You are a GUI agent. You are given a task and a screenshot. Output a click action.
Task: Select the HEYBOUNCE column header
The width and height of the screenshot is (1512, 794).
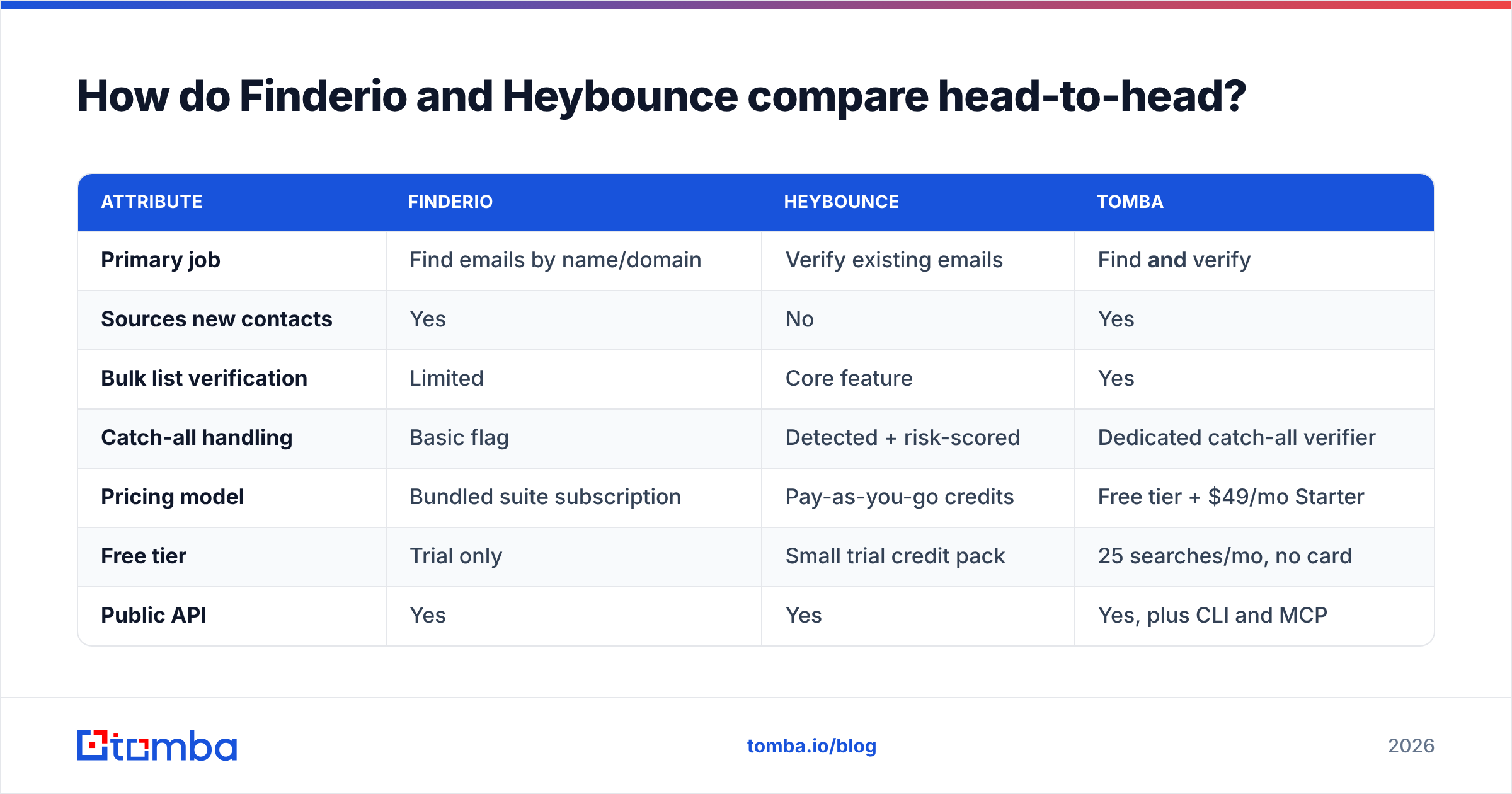click(x=842, y=202)
